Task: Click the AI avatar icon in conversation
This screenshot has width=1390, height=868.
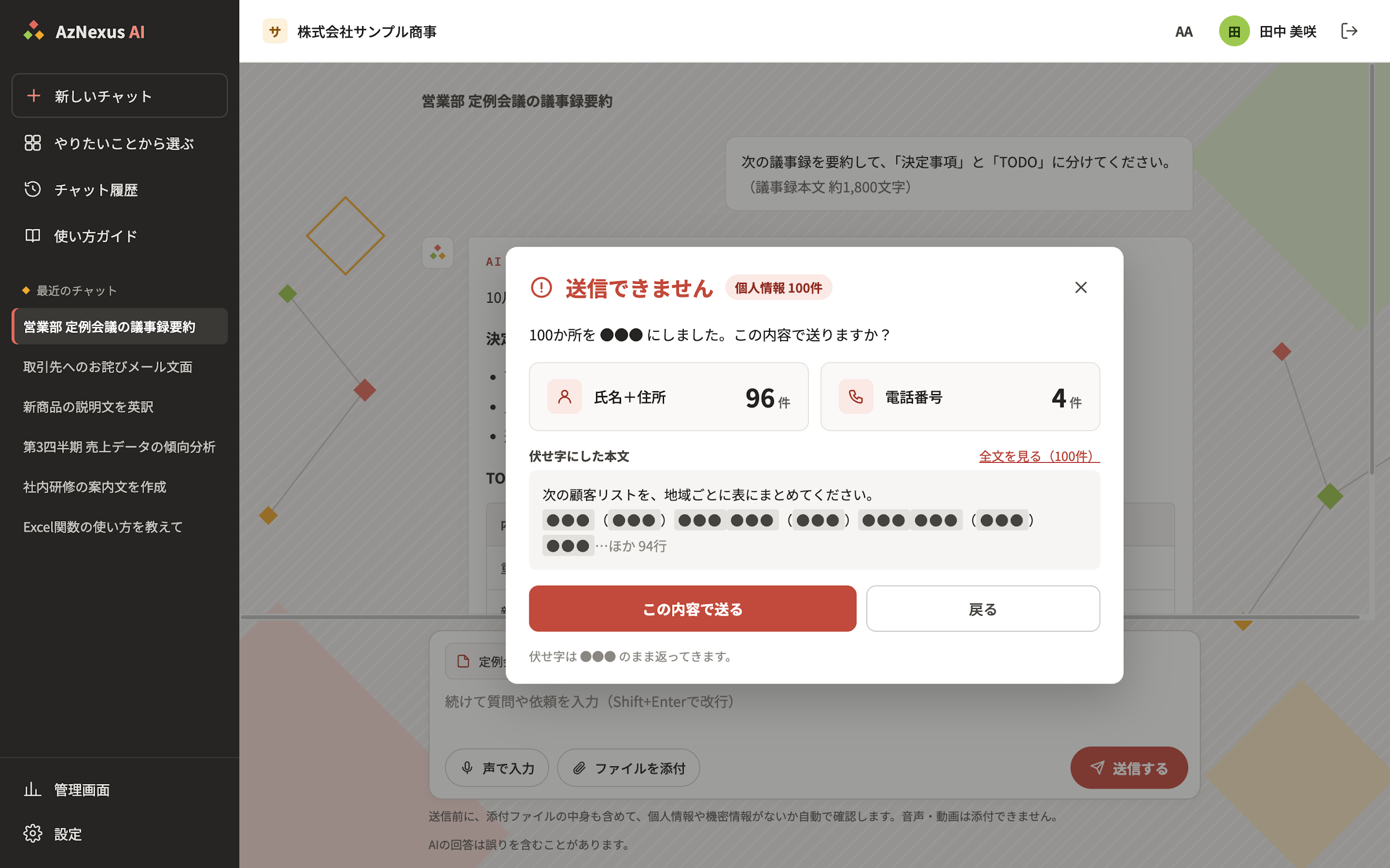Action: [438, 253]
